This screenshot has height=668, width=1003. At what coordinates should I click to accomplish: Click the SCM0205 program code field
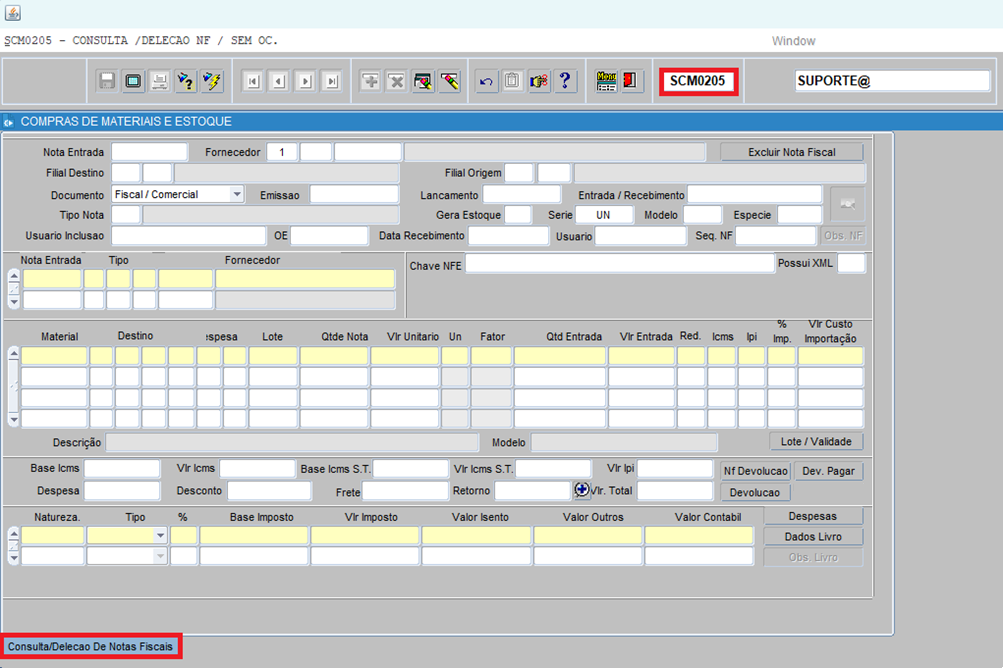coord(698,81)
